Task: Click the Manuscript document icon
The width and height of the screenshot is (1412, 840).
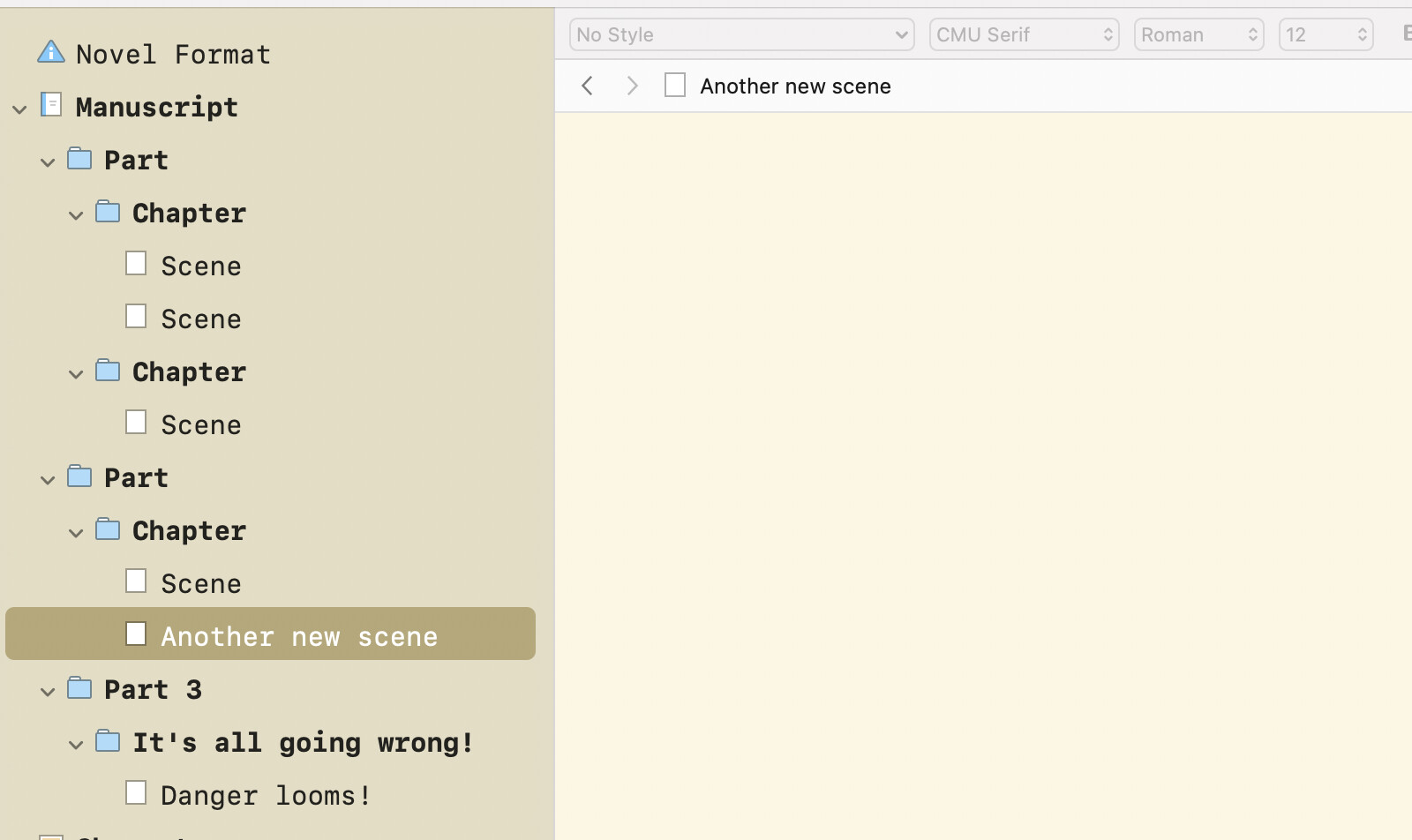Action: point(51,105)
